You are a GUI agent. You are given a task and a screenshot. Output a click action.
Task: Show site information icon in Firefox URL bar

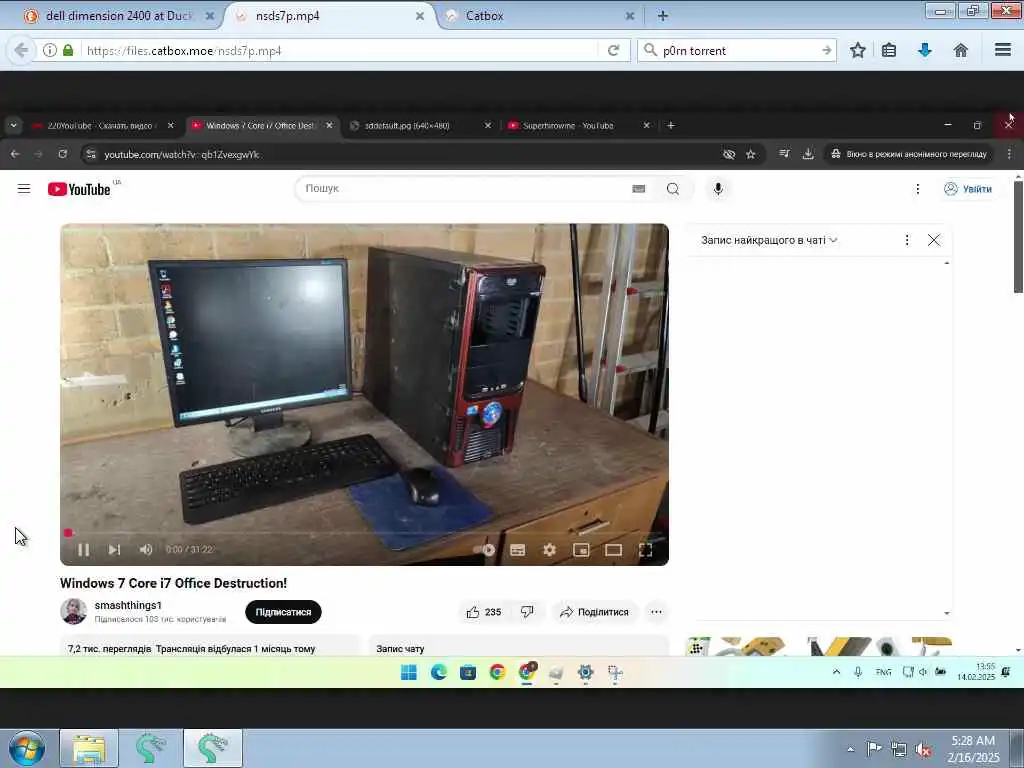(x=50, y=50)
